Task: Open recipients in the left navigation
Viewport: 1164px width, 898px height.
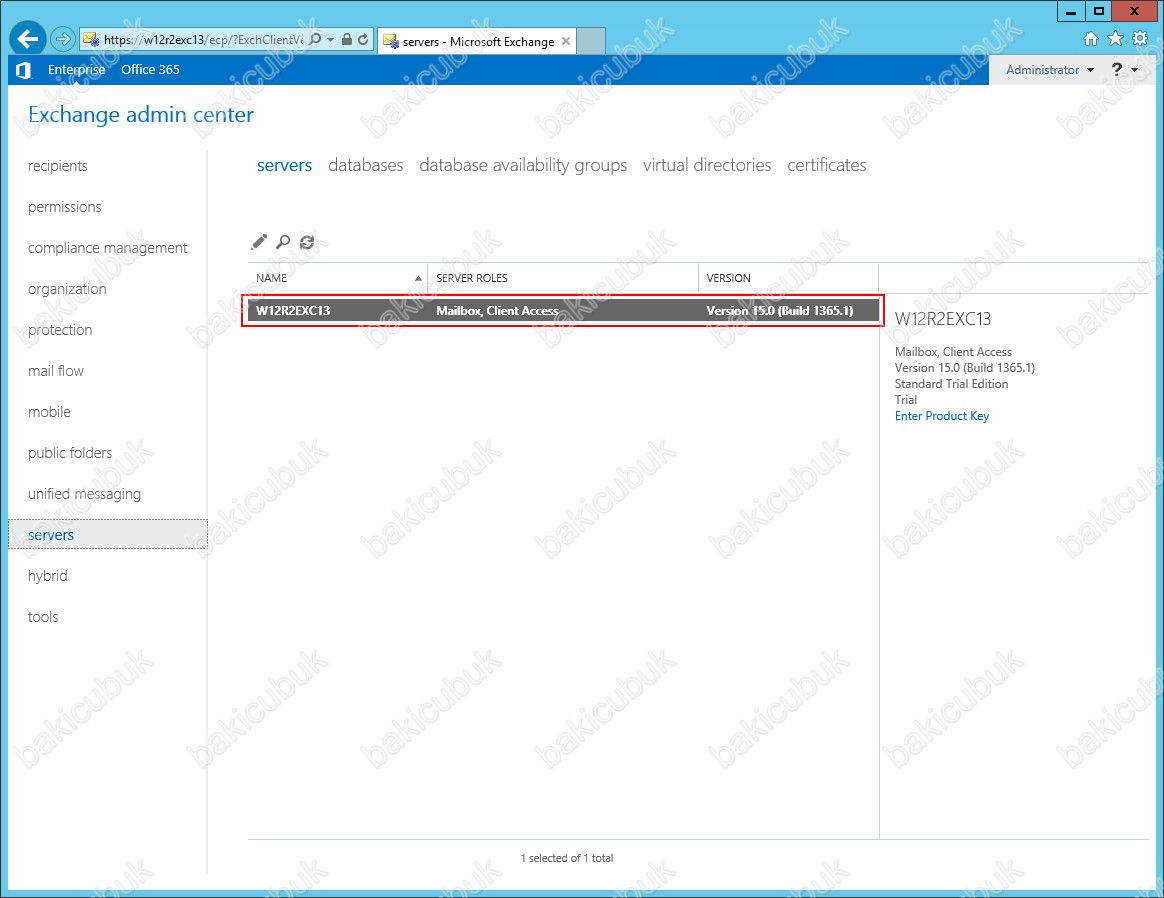Action: pyautogui.click(x=58, y=166)
